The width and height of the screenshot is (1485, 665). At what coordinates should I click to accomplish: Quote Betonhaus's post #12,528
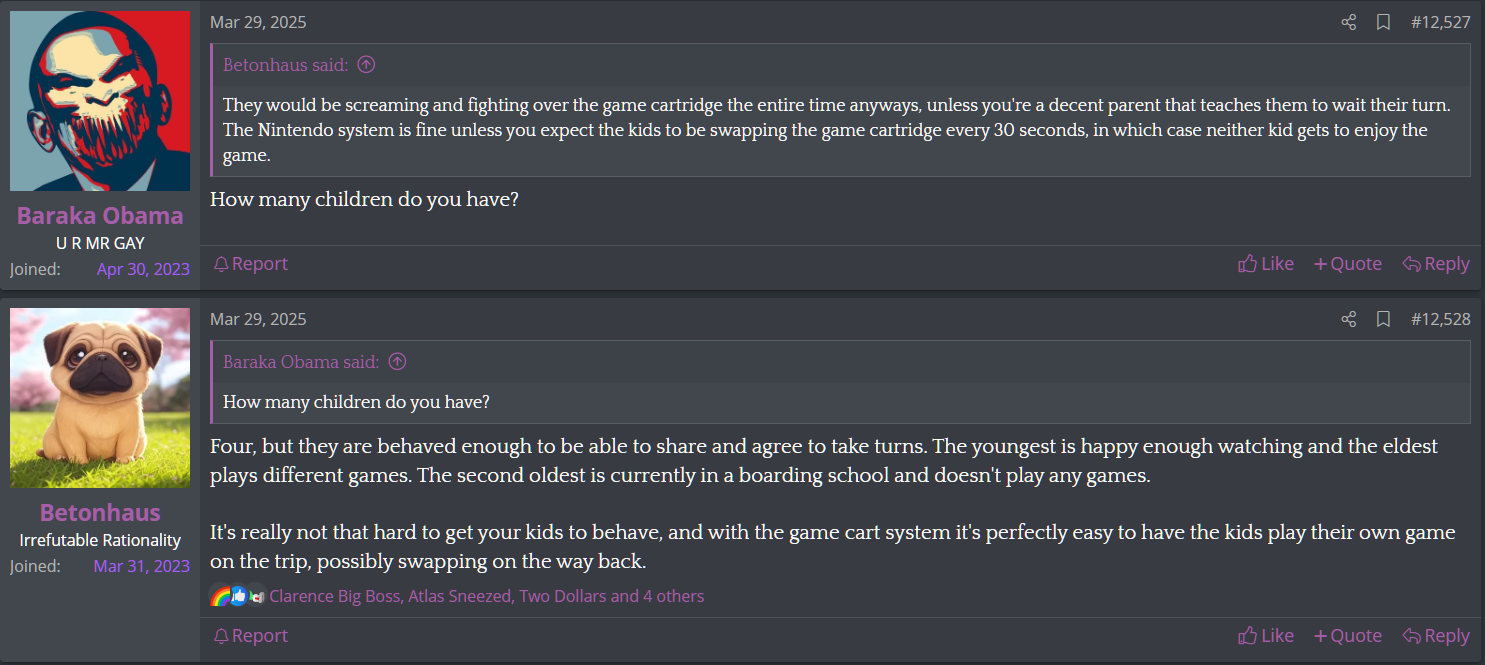1348,636
